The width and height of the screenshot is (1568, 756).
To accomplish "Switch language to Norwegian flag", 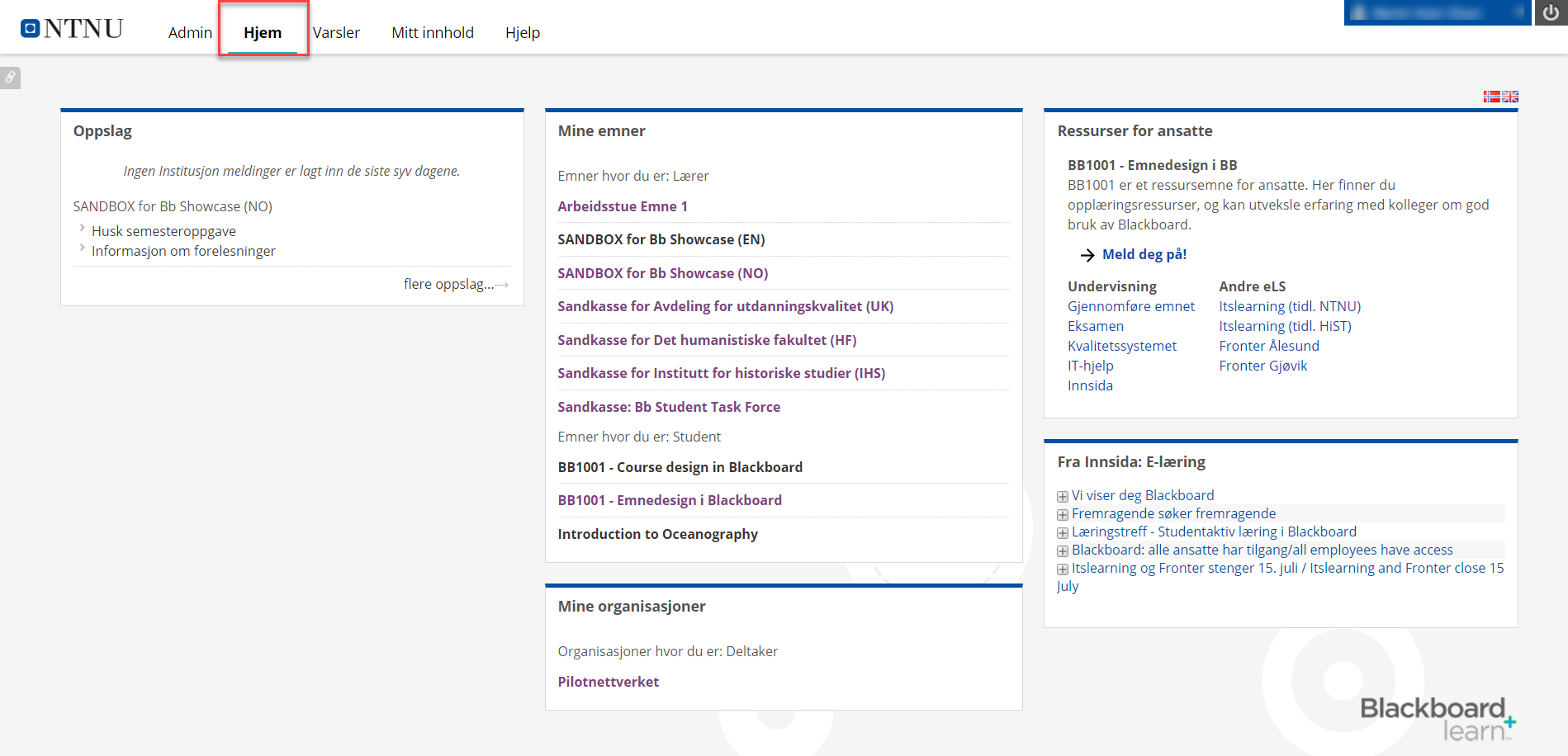I will [x=1491, y=97].
